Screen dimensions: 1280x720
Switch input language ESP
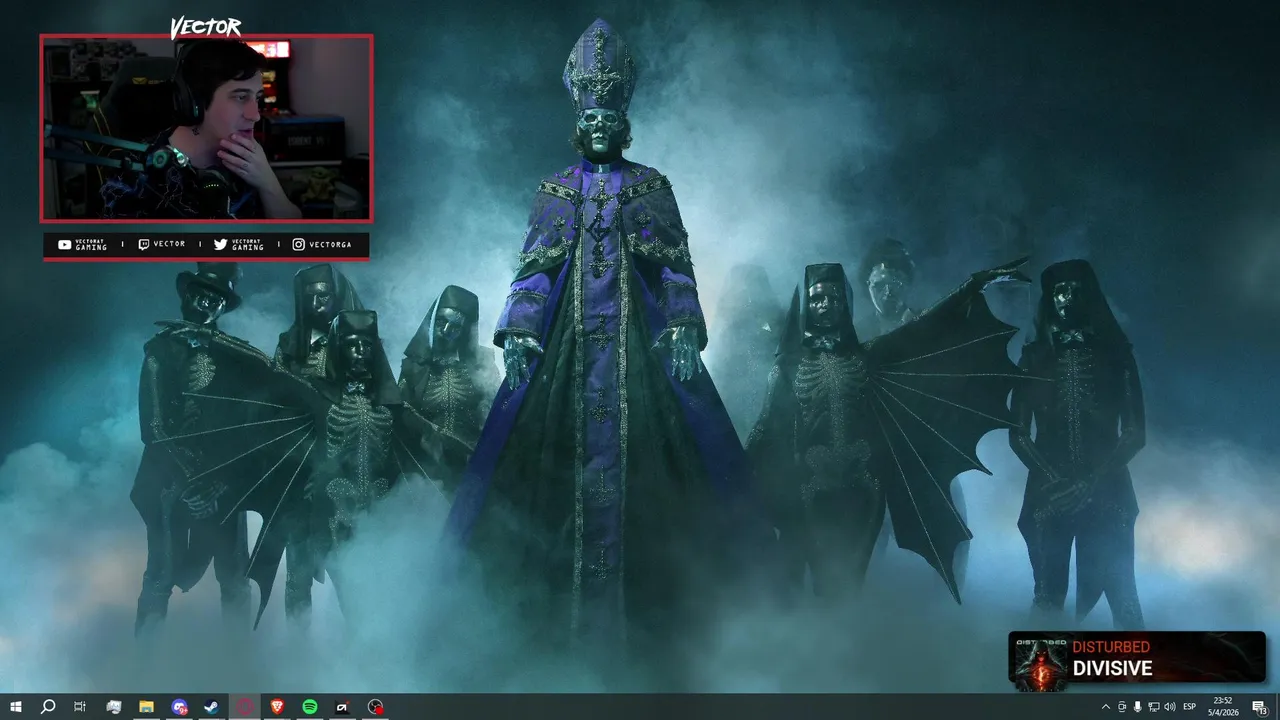pos(1190,707)
